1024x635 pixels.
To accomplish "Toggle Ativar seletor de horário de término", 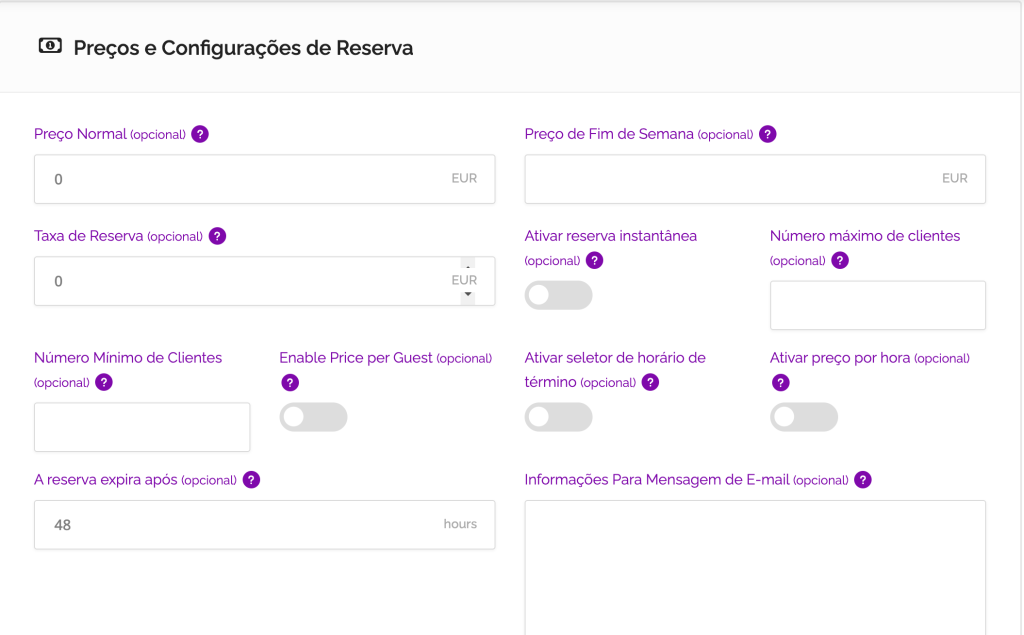I will coord(558,417).
